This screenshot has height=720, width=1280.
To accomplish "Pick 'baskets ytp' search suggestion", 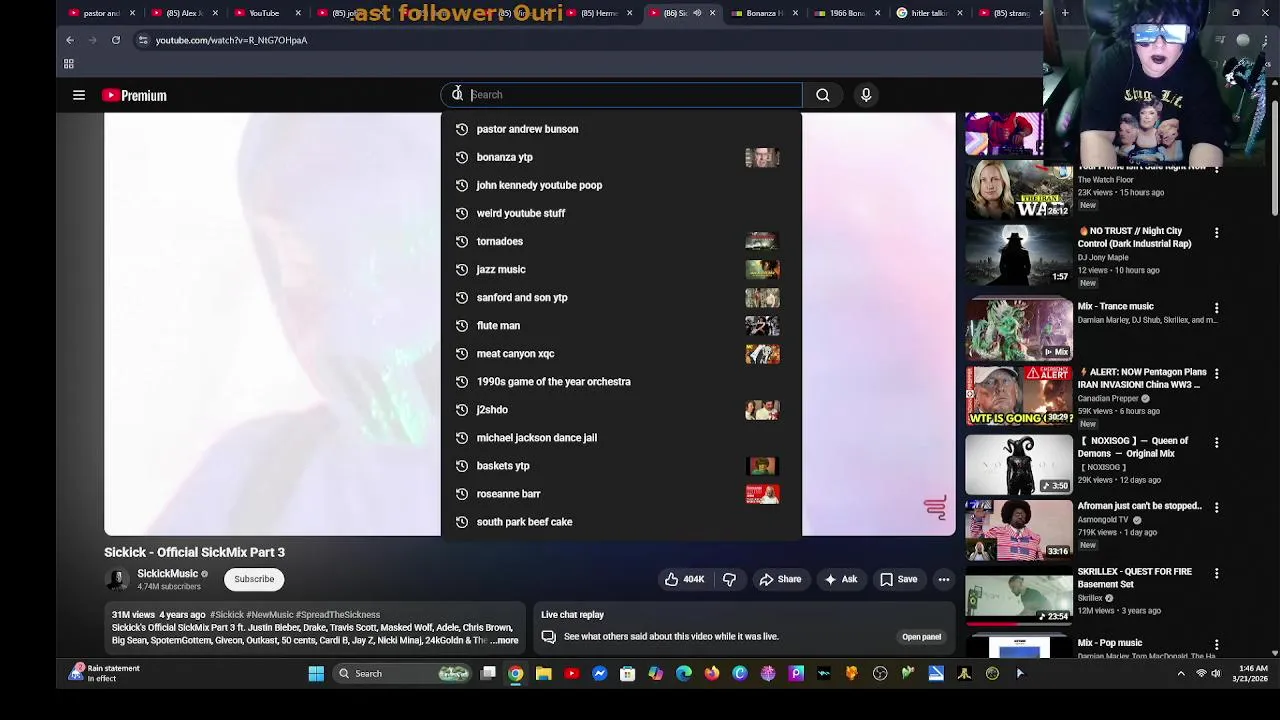I will [x=621, y=465].
